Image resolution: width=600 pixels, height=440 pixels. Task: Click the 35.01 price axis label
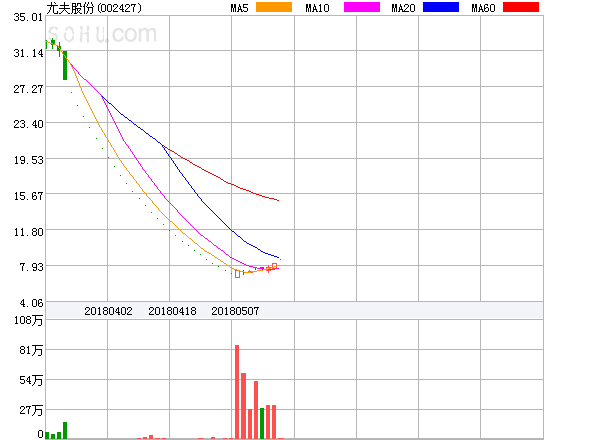click(28, 17)
